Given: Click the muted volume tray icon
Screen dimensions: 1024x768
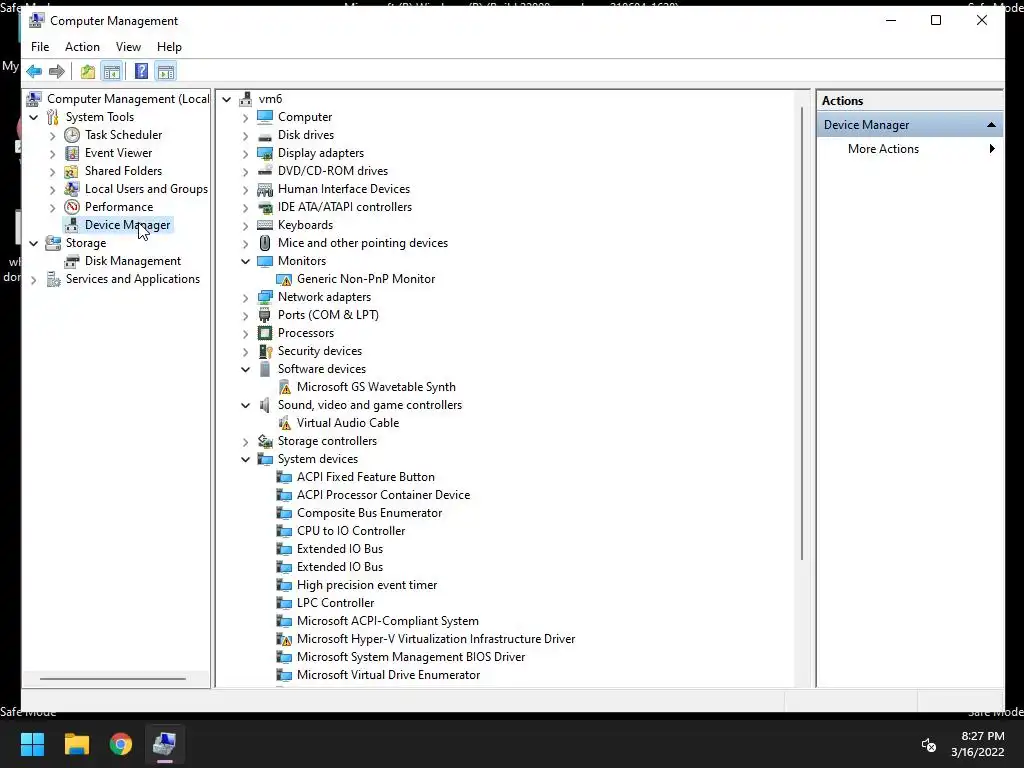Looking at the screenshot, I should point(929,744).
